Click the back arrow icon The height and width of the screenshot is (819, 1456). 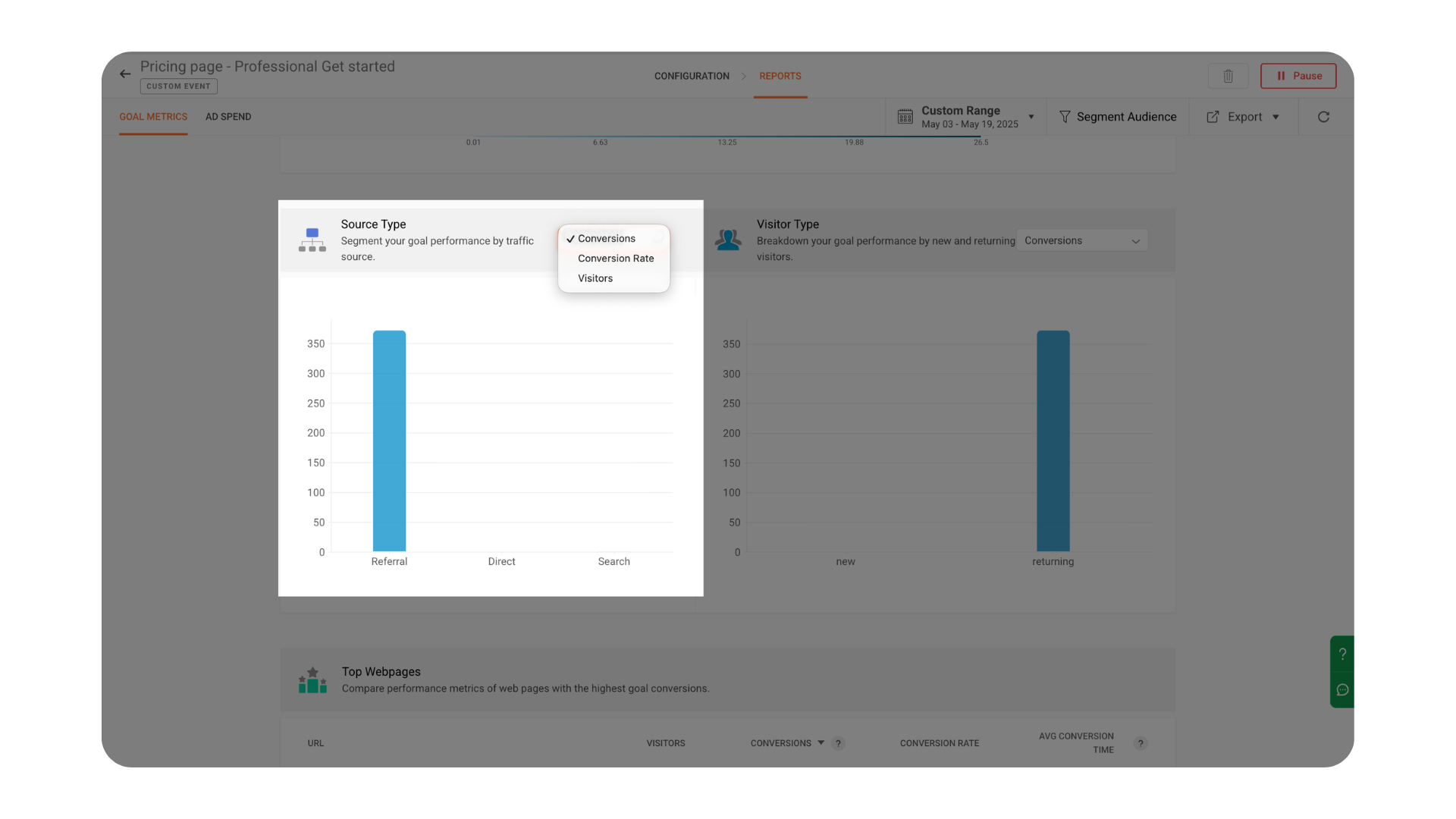(x=125, y=74)
